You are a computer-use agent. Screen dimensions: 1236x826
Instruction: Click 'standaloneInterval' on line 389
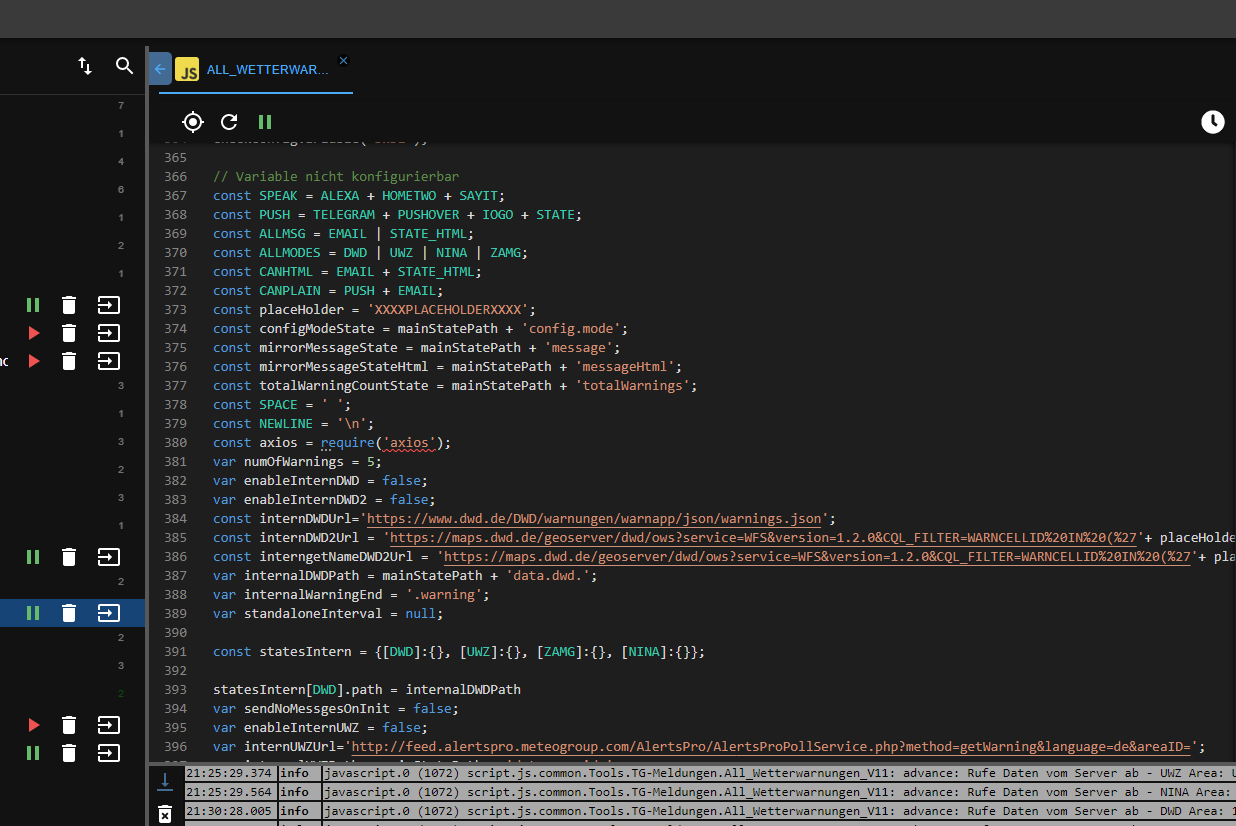(313, 613)
